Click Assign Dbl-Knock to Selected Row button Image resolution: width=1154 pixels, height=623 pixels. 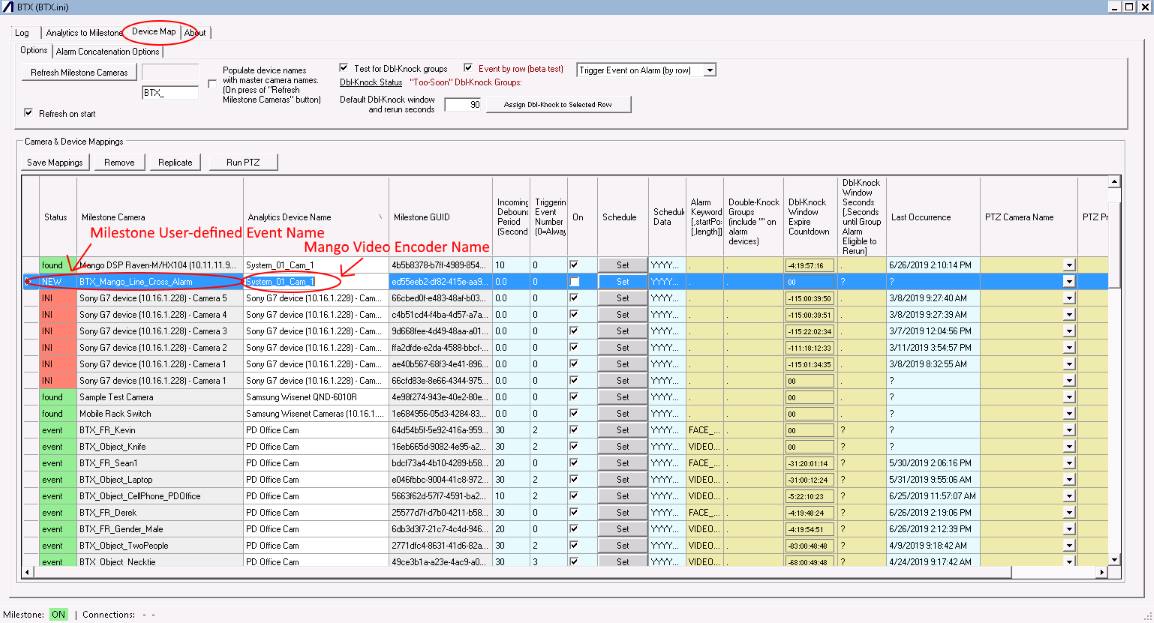[558, 104]
